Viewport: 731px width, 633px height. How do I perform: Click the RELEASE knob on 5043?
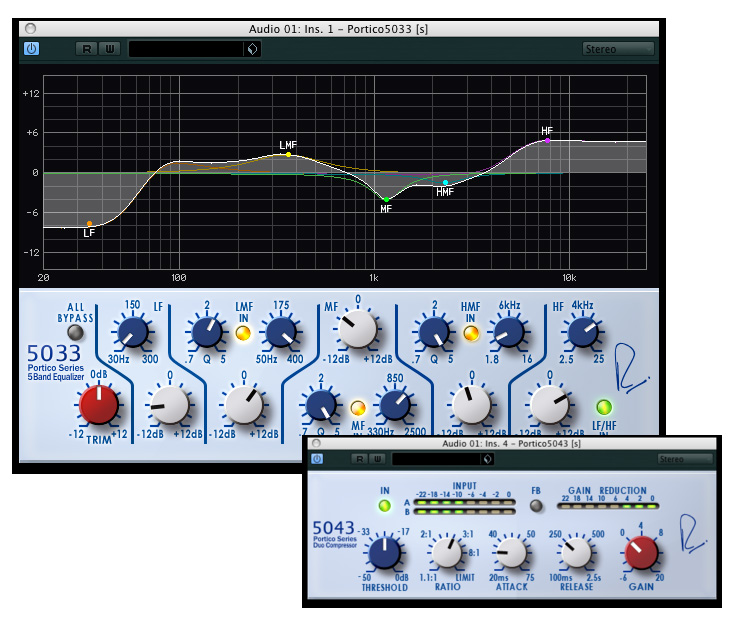click(576, 552)
